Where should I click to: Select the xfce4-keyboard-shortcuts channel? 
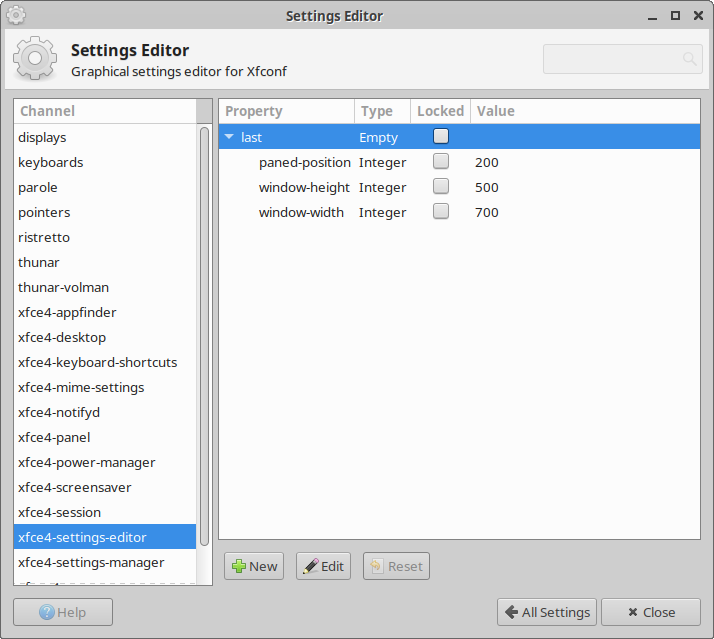click(x=97, y=362)
